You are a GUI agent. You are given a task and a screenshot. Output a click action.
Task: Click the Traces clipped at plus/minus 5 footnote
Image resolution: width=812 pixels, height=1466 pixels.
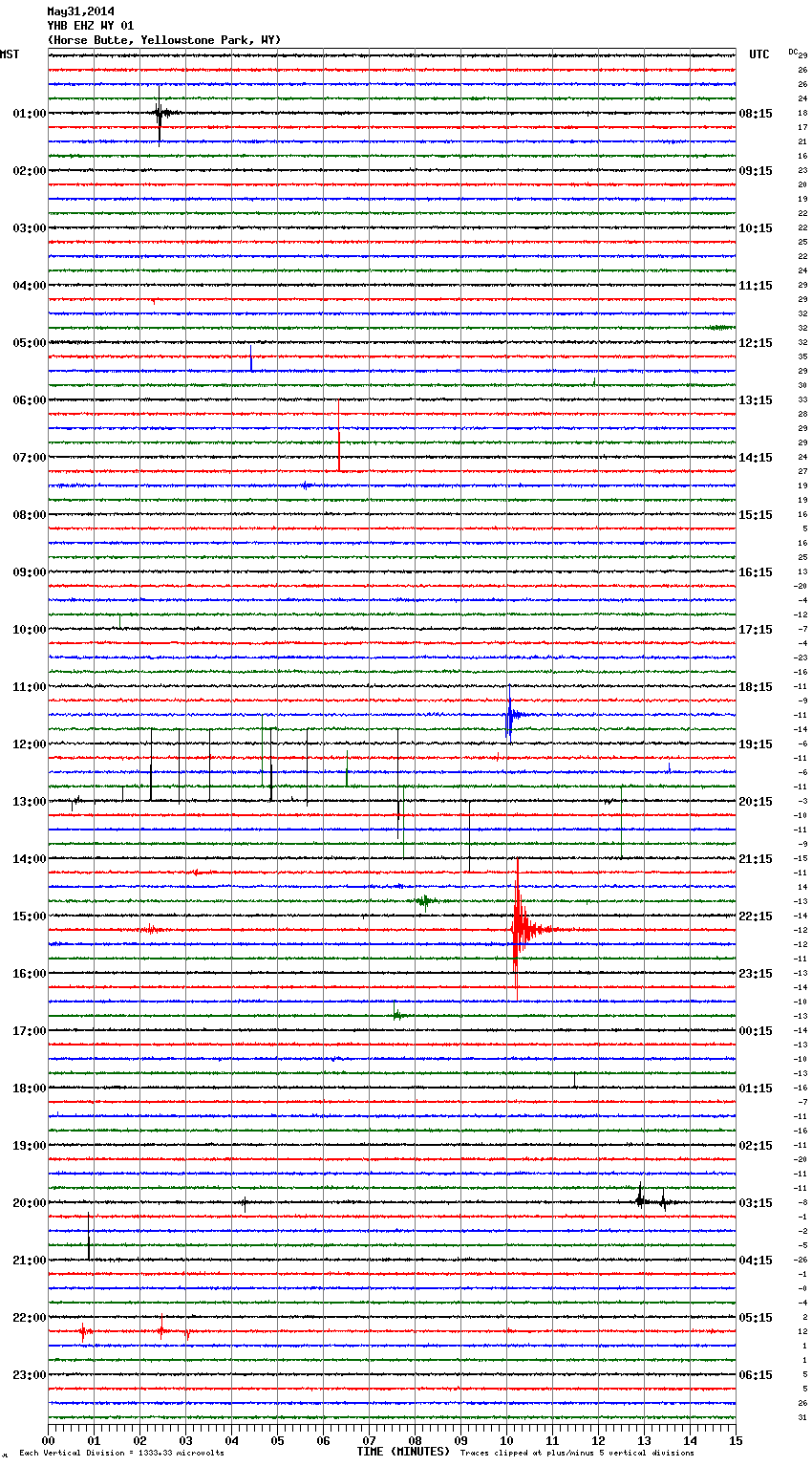click(577, 1453)
